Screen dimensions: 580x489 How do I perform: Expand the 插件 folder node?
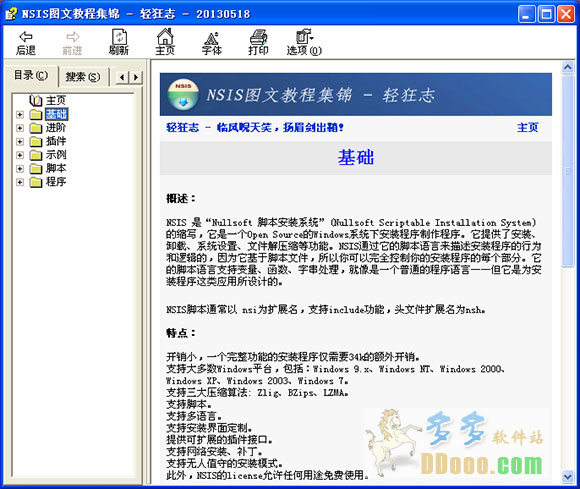pyautogui.click(x=20, y=142)
